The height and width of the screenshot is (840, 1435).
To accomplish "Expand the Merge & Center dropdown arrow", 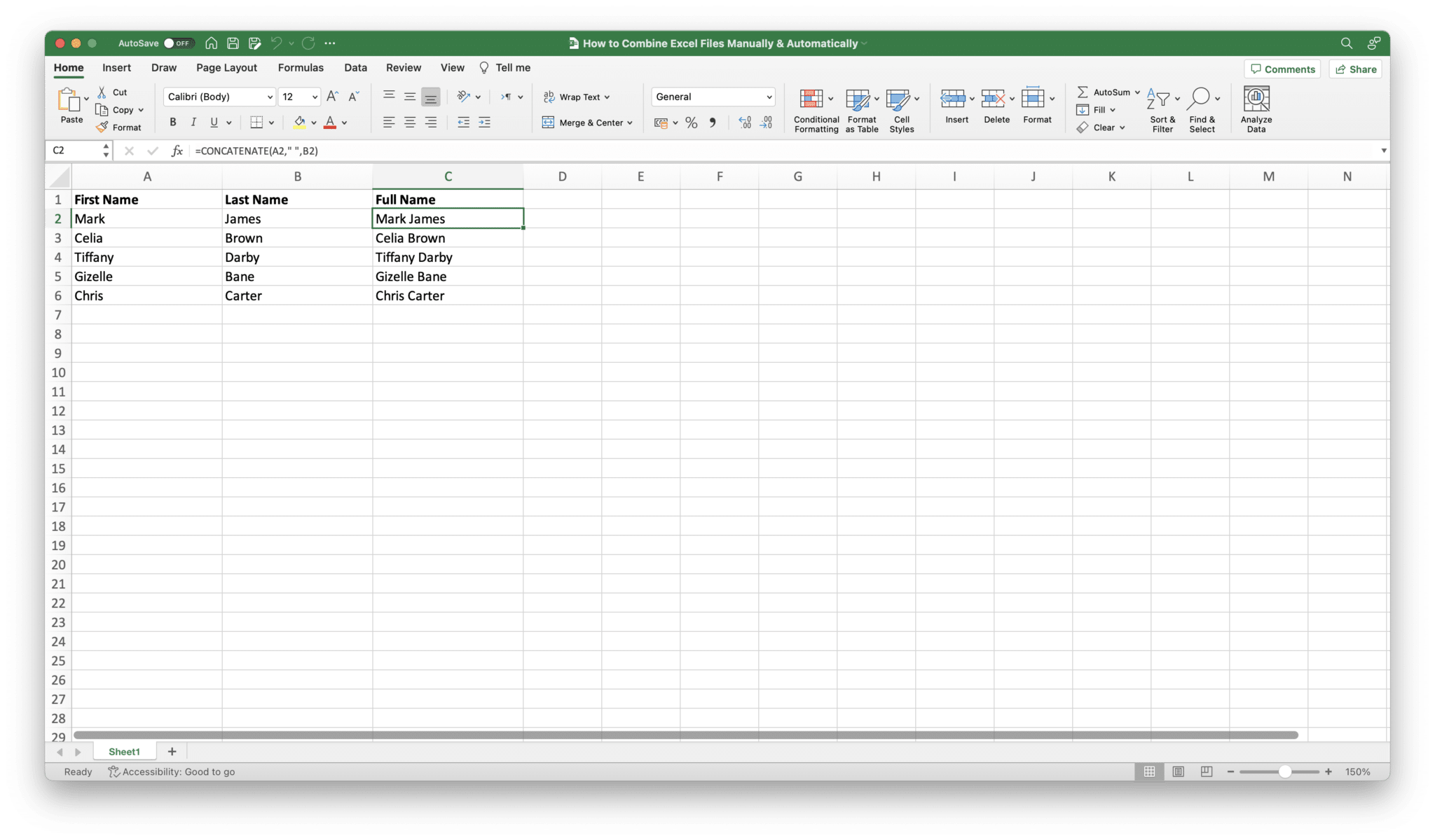I will click(x=630, y=123).
